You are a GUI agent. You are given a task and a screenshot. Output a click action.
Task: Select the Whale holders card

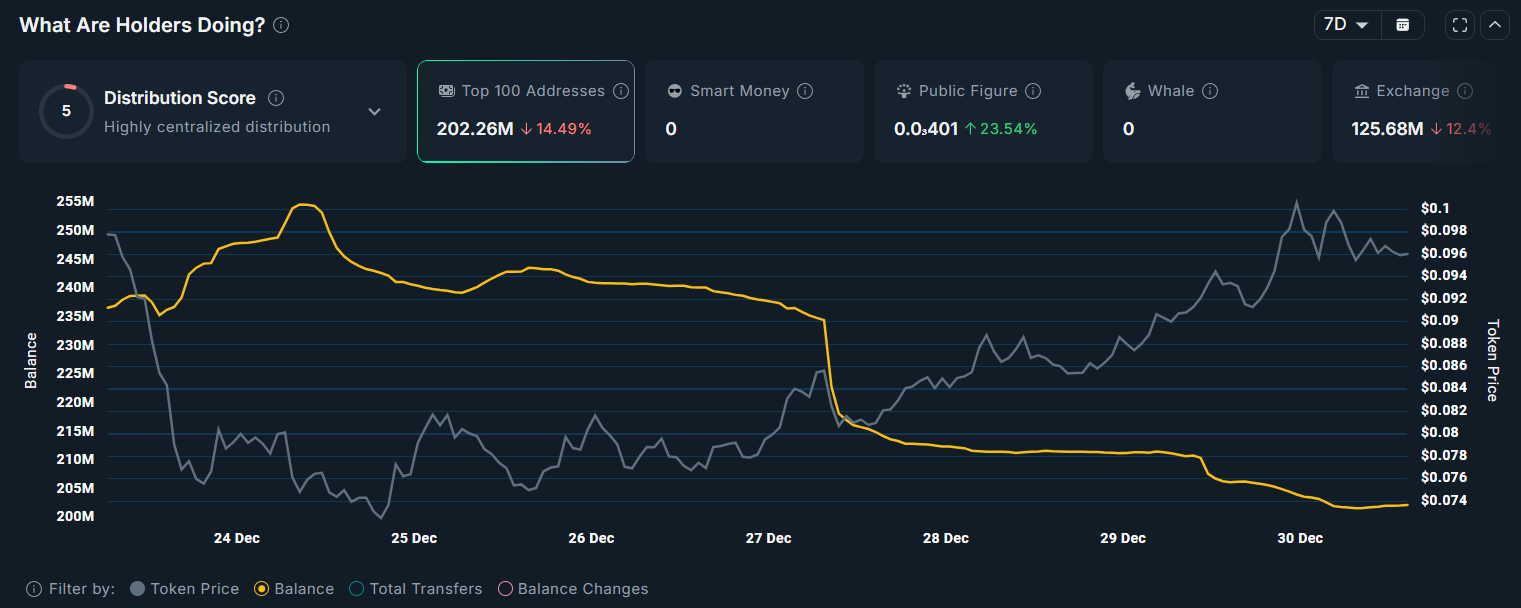click(x=1212, y=110)
